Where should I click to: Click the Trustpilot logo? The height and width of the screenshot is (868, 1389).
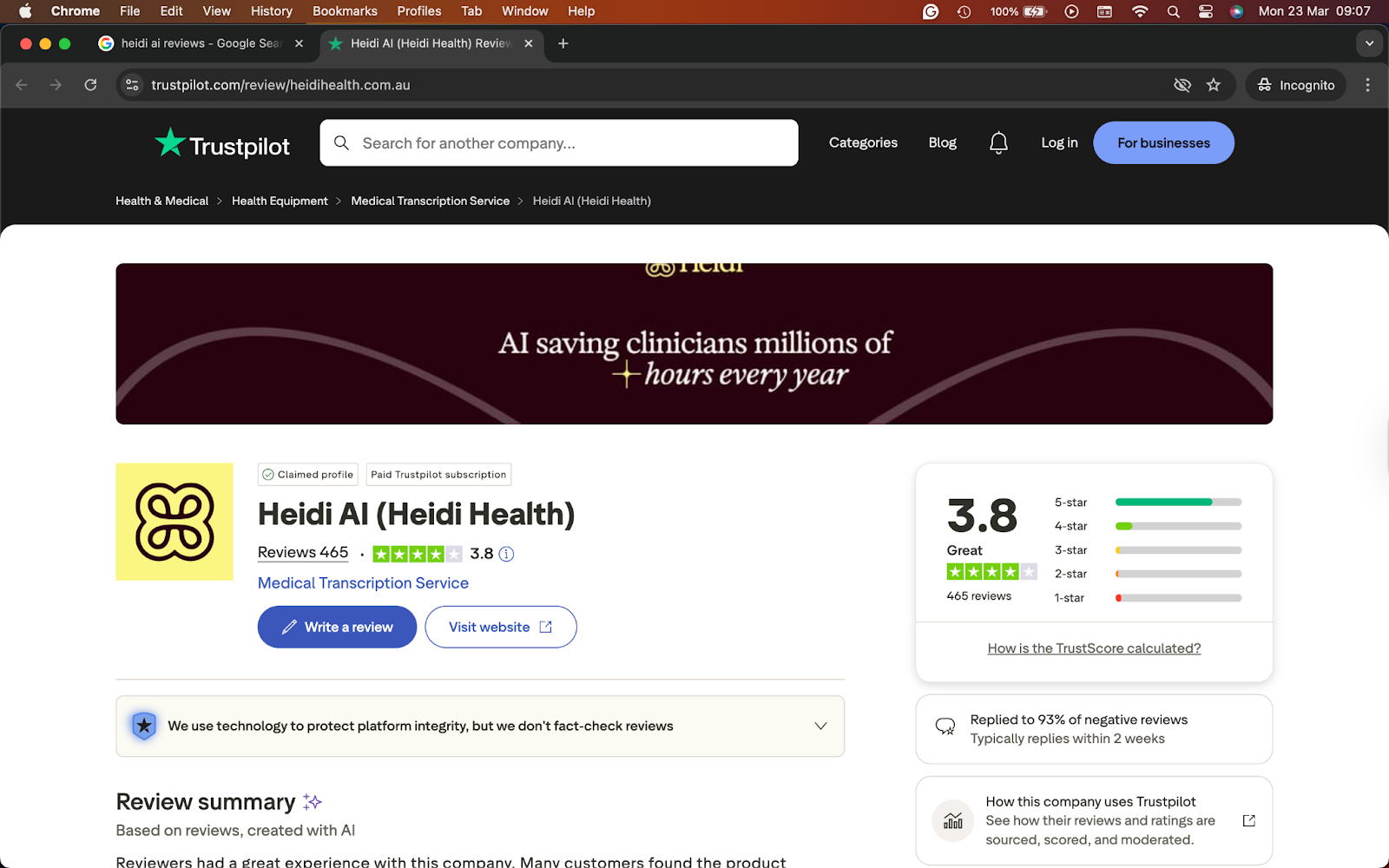pos(222,143)
